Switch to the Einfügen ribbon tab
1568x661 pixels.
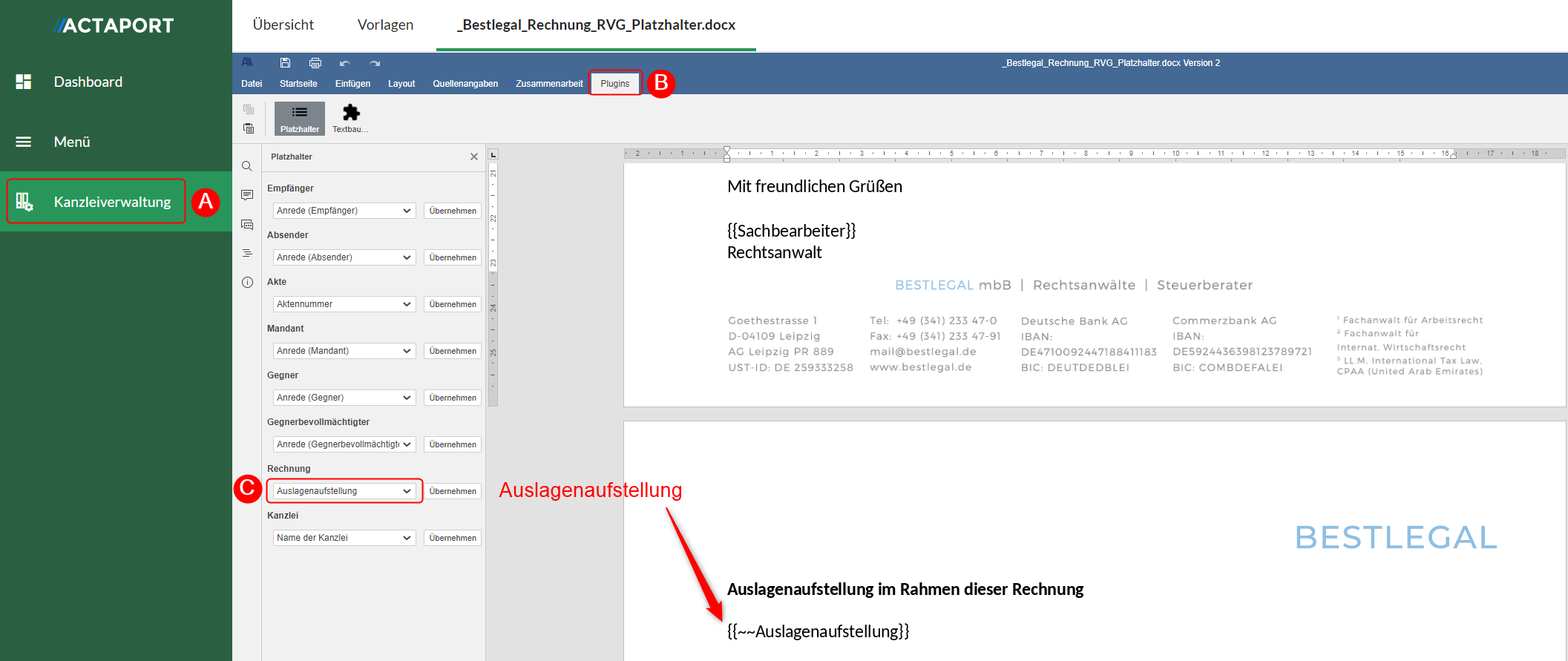352,84
